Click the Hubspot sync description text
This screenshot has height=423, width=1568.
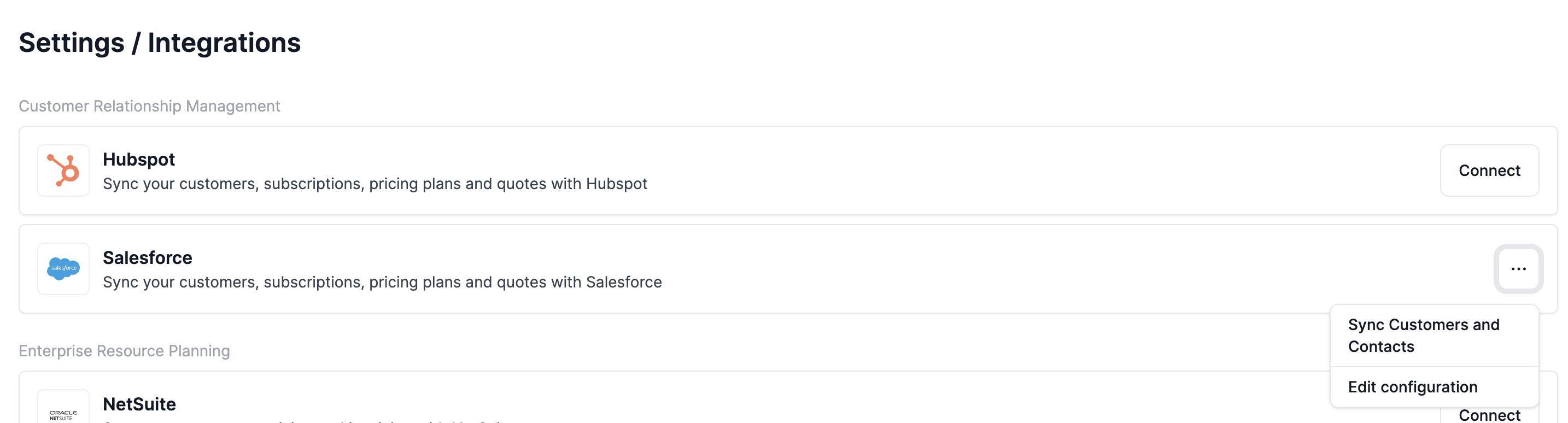point(375,184)
